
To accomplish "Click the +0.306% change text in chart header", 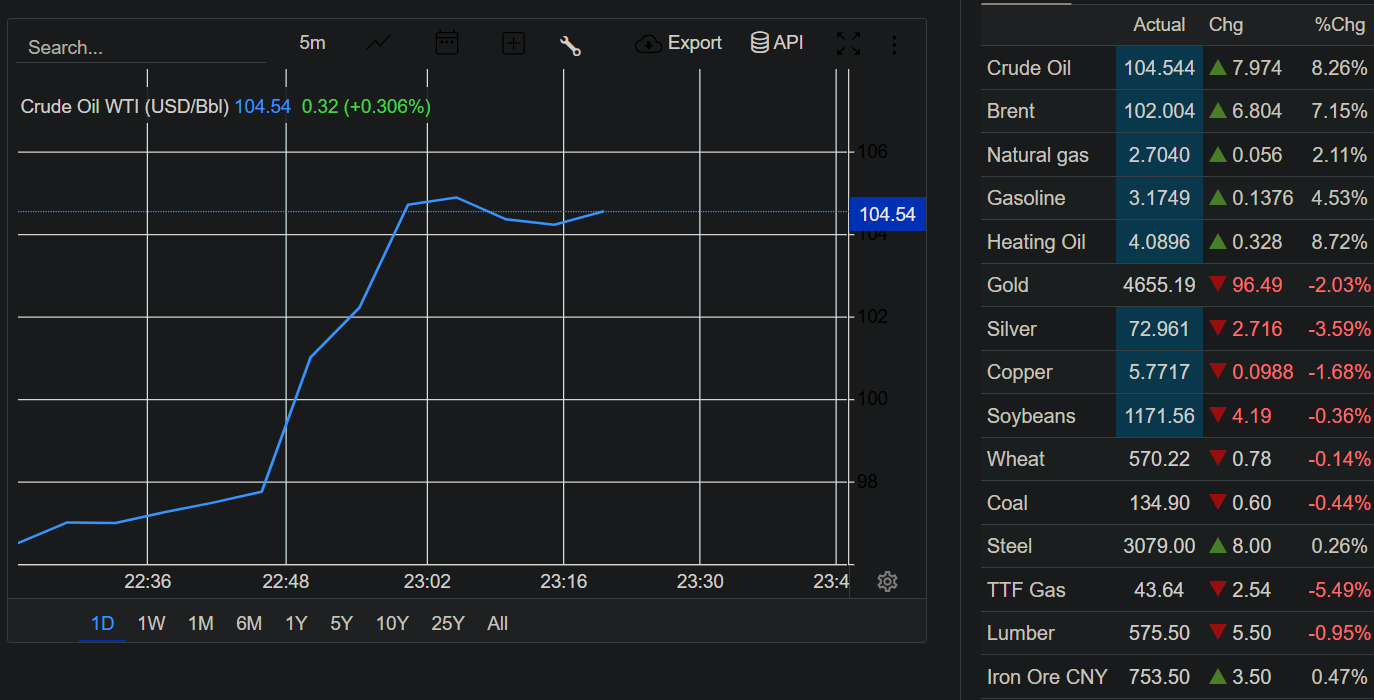I will [387, 106].
